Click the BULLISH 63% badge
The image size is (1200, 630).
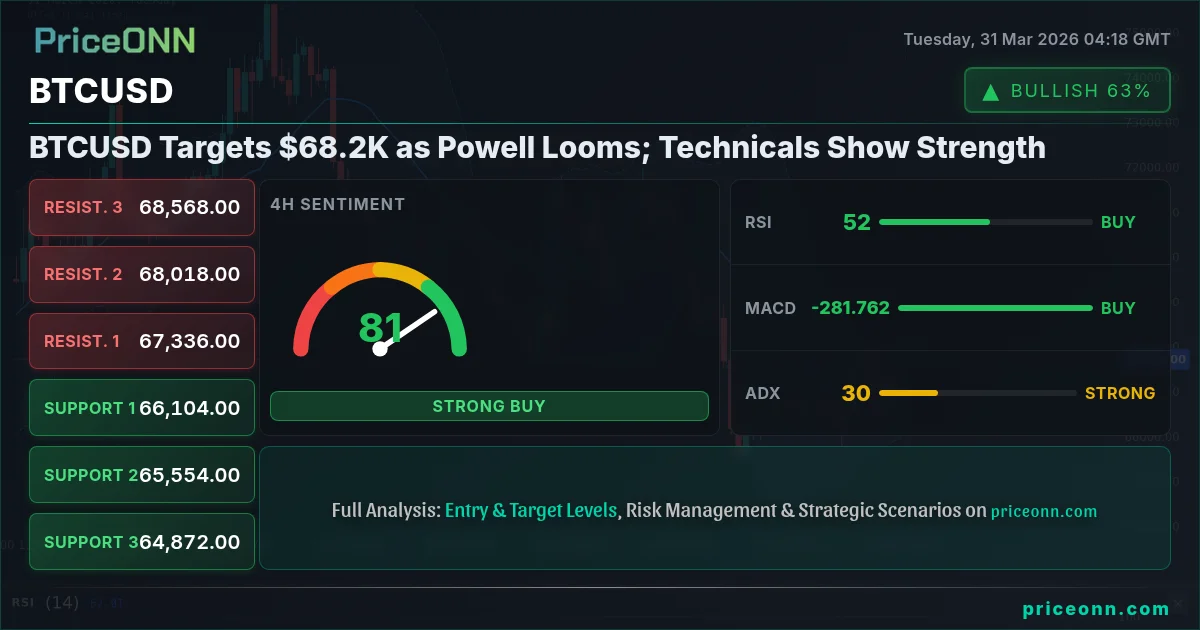pos(1067,91)
